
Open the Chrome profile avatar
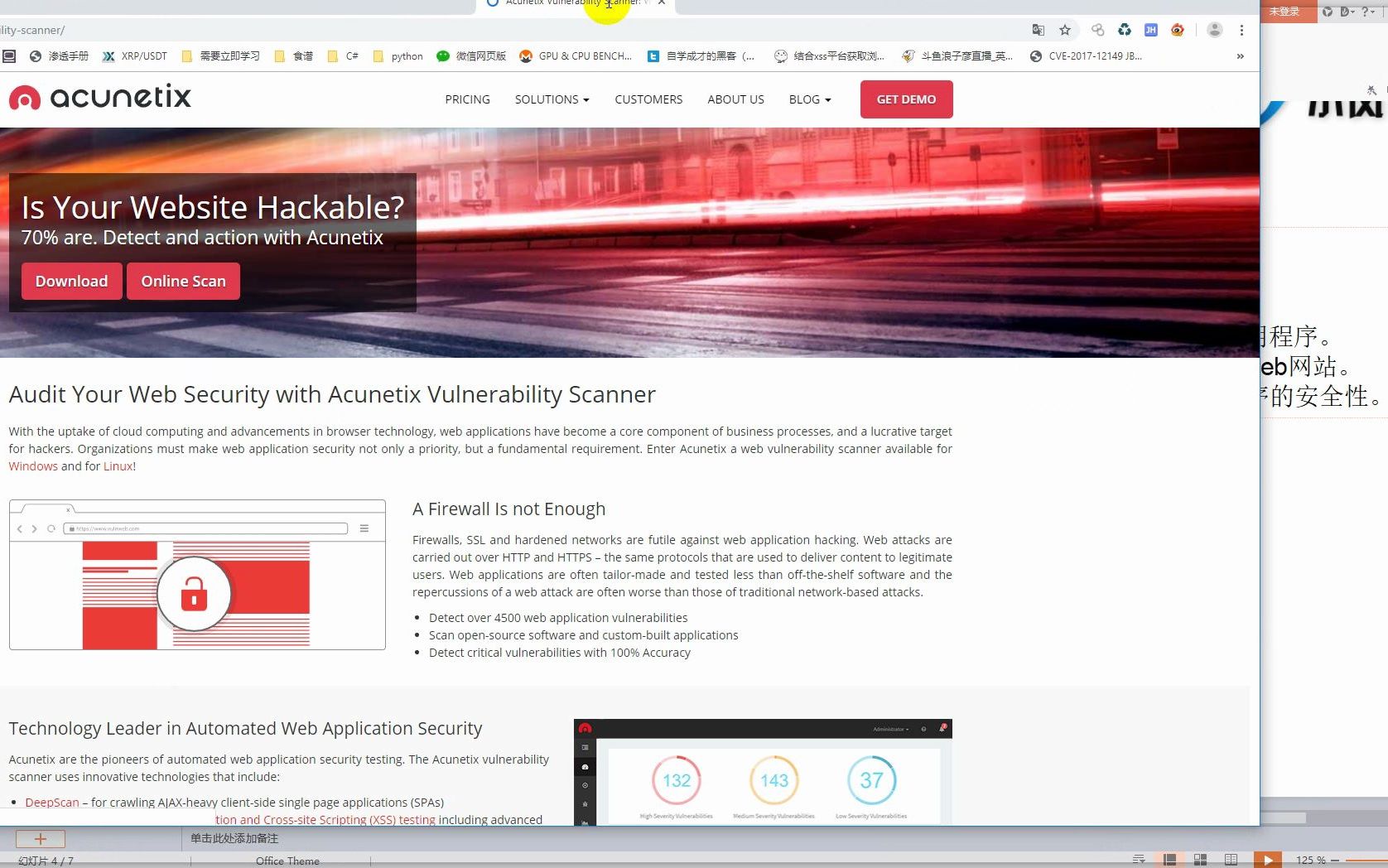coord(1214,30)
